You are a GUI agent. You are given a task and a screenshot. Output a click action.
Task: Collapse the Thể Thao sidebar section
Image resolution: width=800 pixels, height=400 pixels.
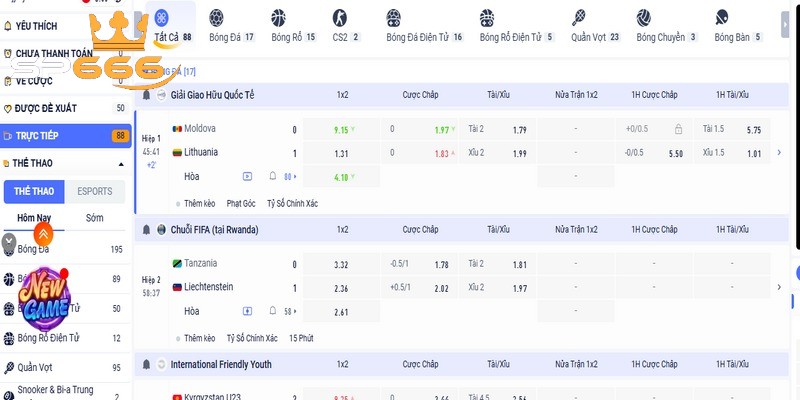pyautogui.click(x=121, y=163)
